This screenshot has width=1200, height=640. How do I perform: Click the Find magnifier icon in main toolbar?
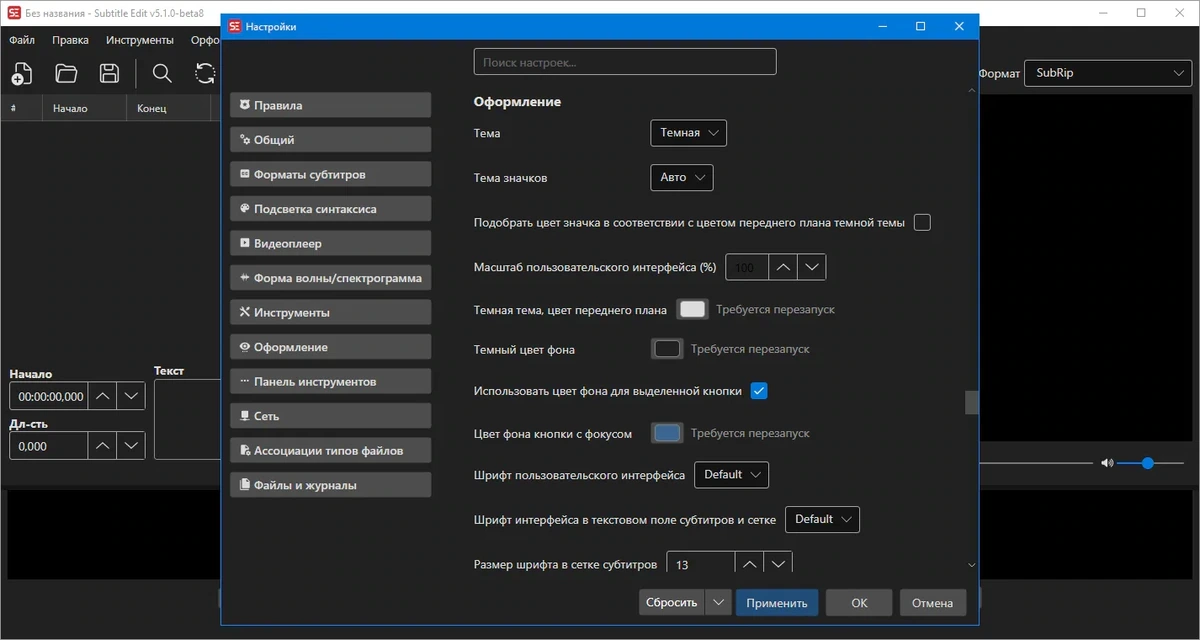pos(161,73)
